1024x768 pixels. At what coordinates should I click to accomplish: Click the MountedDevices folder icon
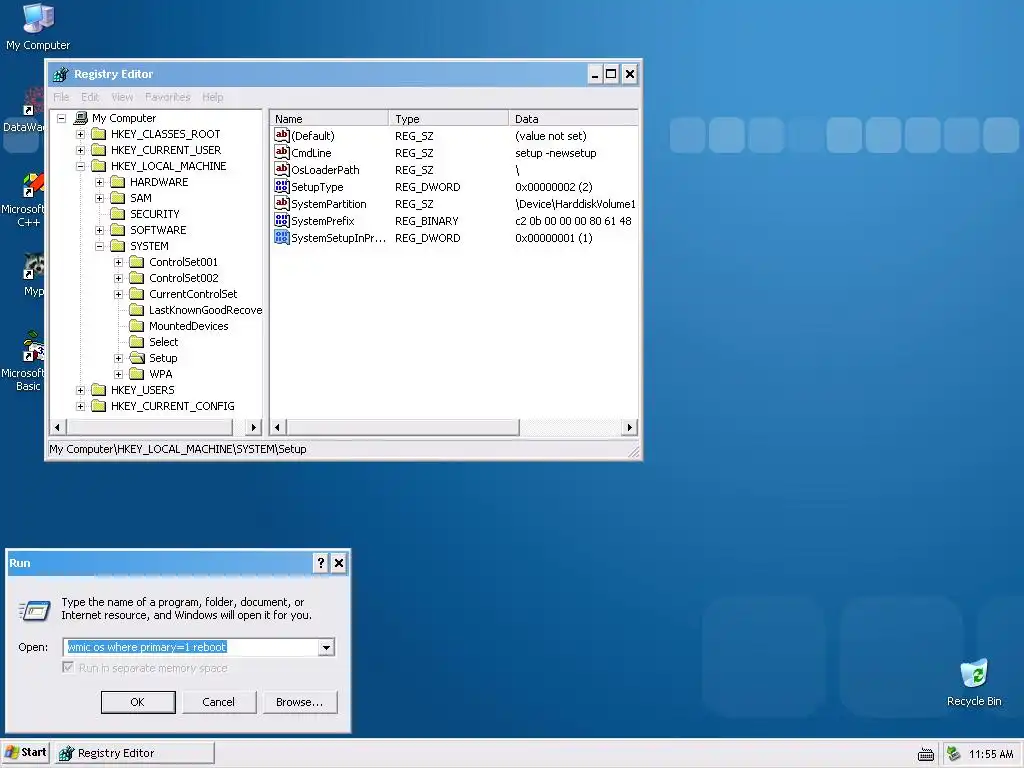click(136, 326)
